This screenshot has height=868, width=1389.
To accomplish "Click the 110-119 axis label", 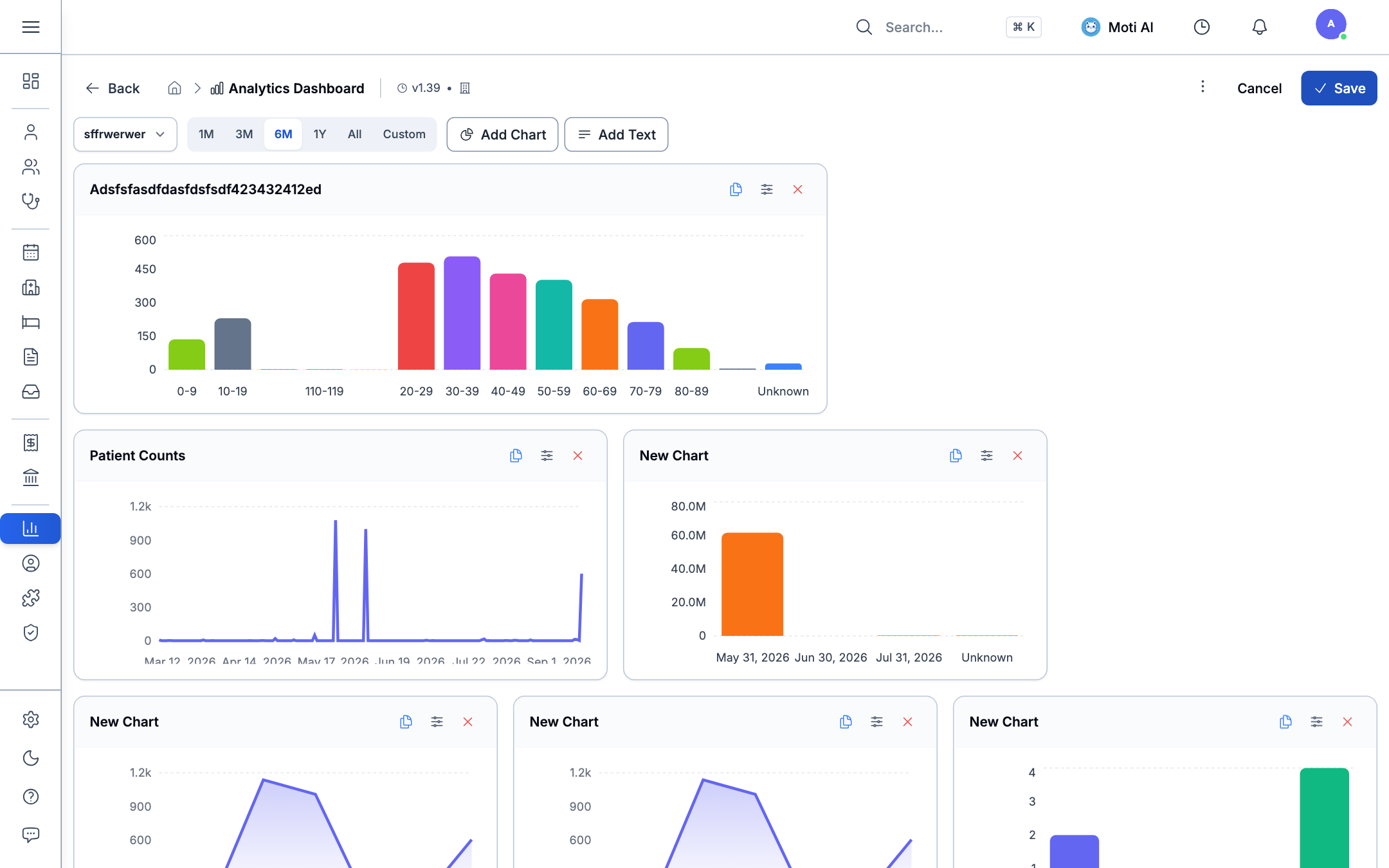I will pos(324,391).
